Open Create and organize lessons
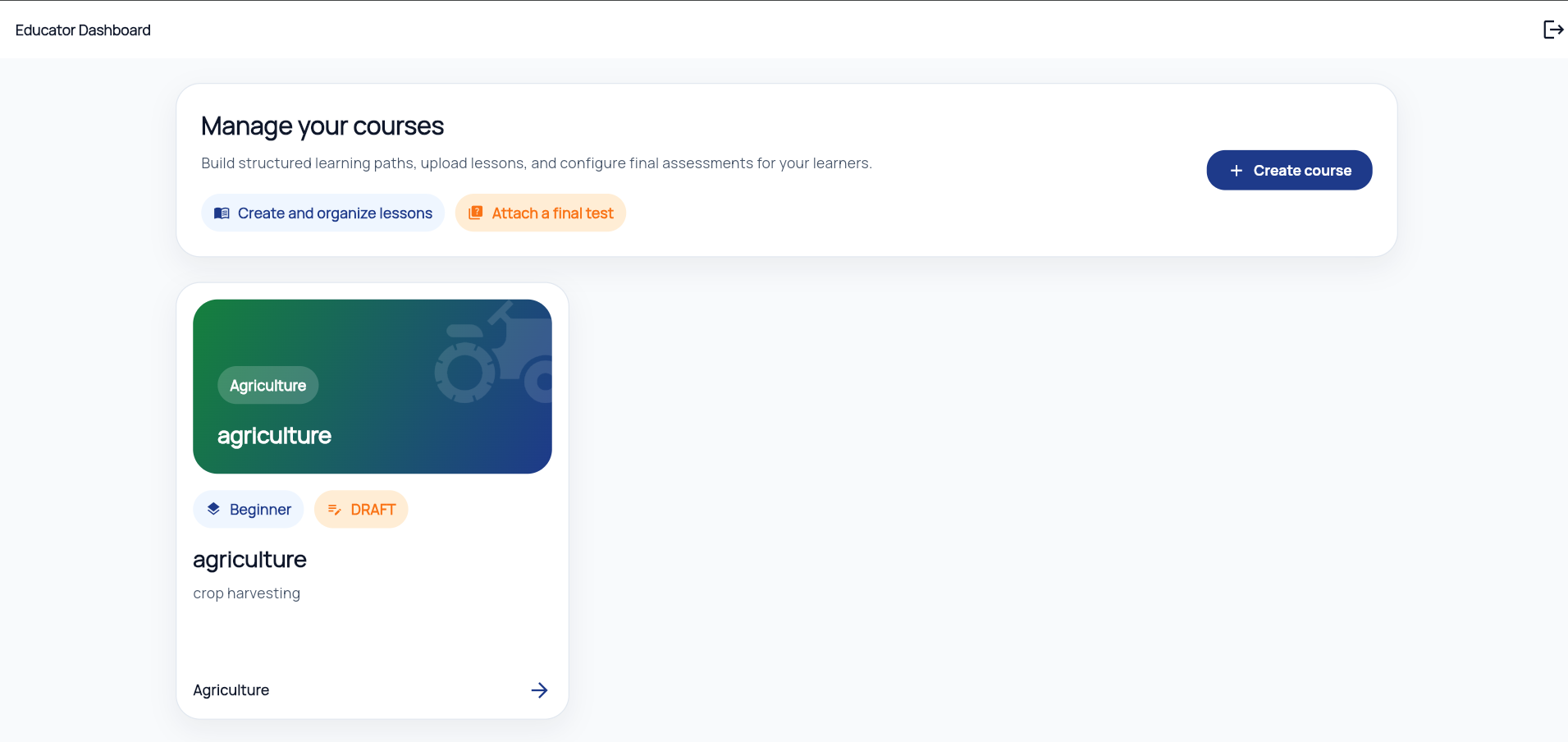 click(322, 212)
